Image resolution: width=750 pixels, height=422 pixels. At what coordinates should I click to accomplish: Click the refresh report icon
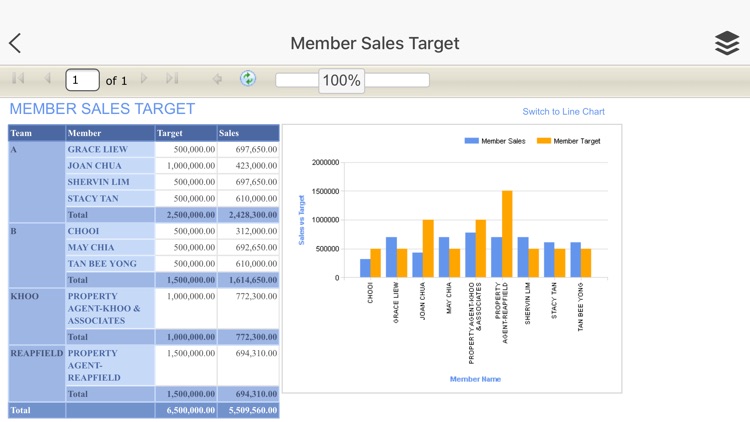(x=248, y=79)
